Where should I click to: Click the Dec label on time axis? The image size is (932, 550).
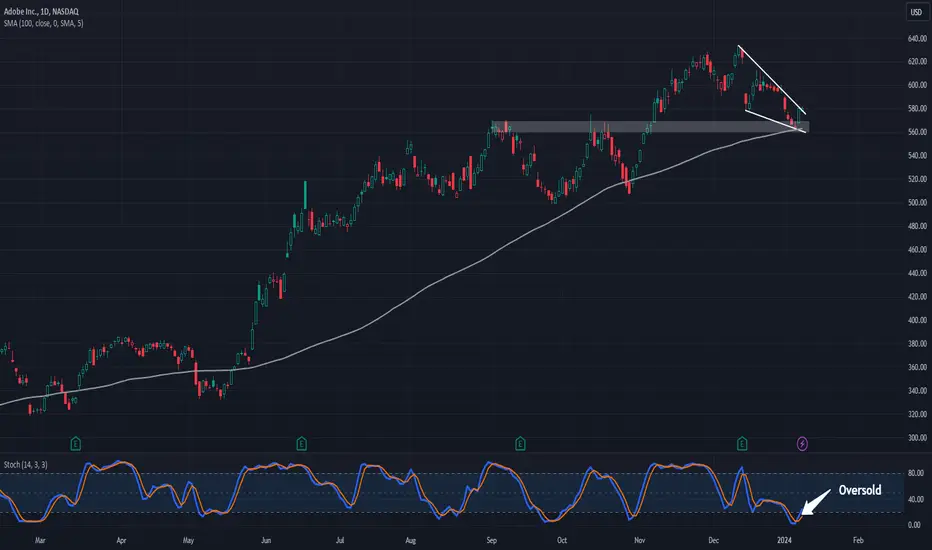(x=713, y=540)
